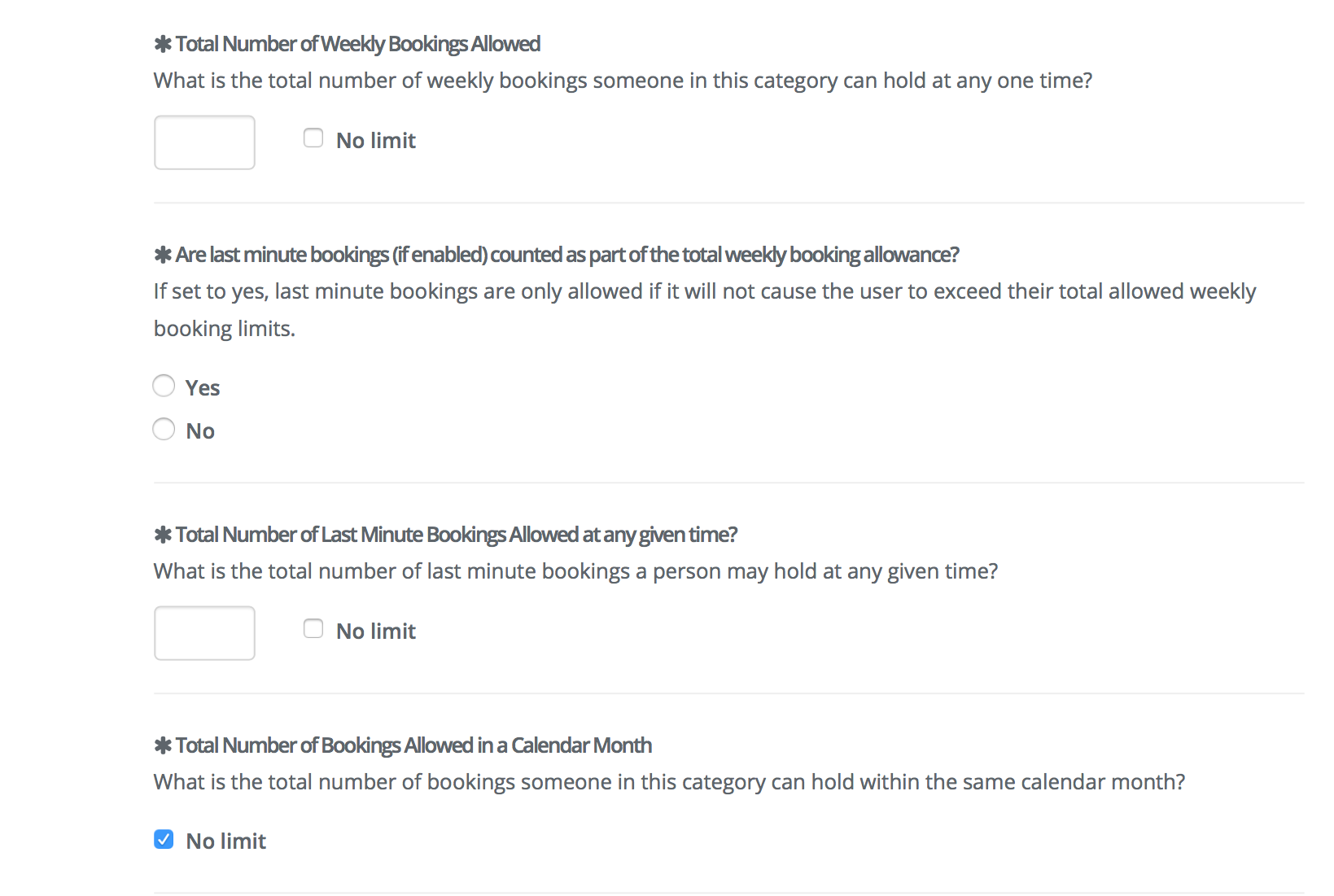Click the asterisk icon before 'Are last minute bookings' heading
Viewport: 1334px width, 896px height.
(x=163, y=255)
